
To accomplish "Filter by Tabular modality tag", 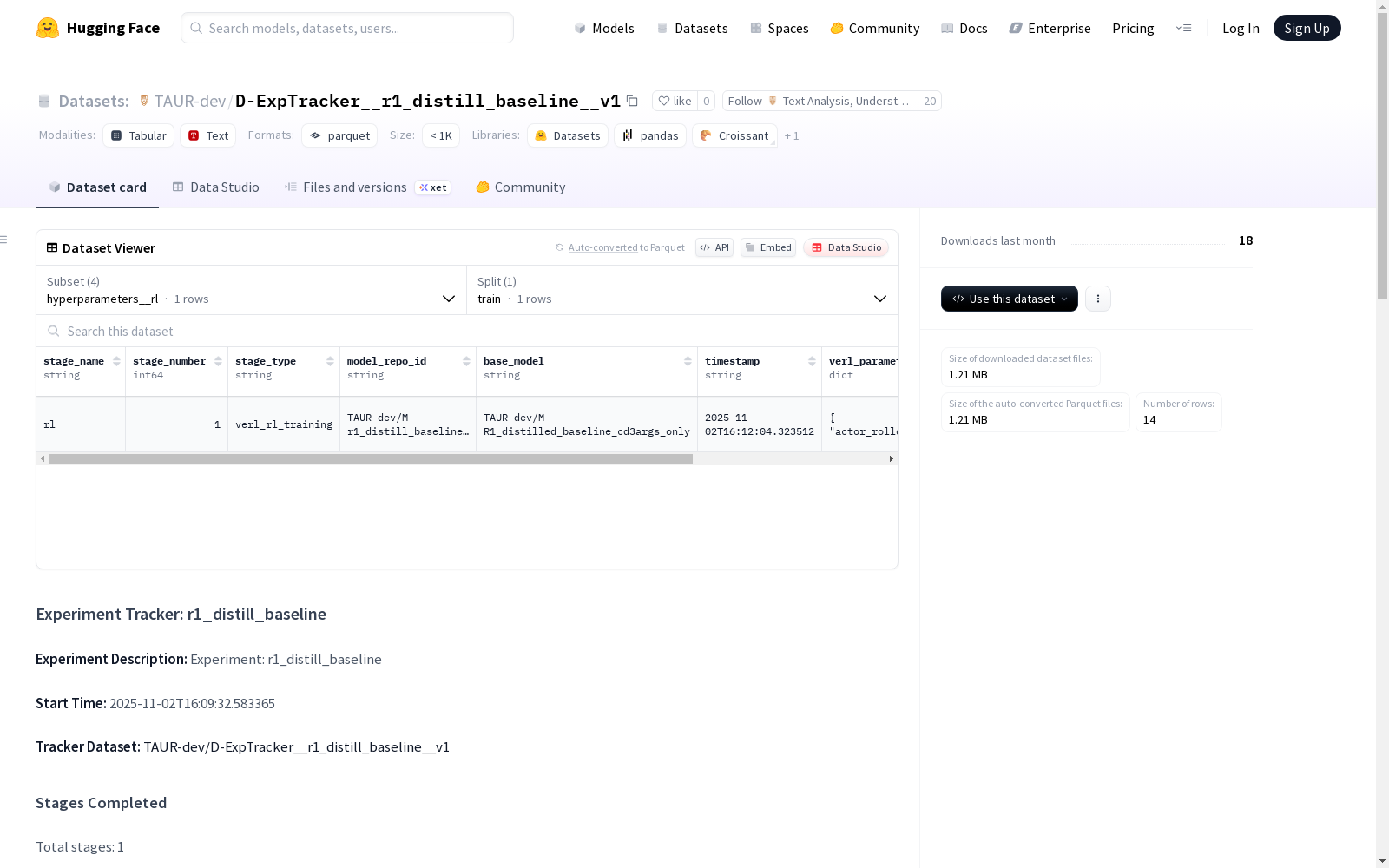I will point(139,135).
